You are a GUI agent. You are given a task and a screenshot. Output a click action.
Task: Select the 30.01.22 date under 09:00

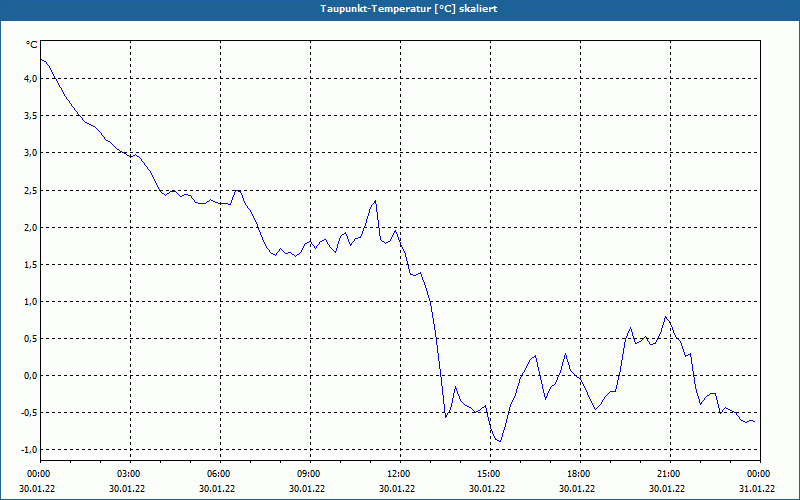click(307, 489)
